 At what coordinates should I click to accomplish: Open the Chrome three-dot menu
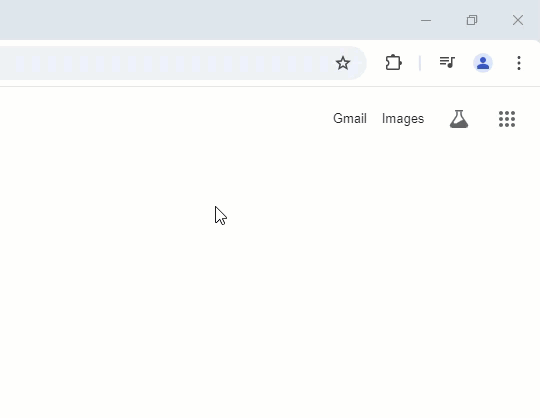[519, 63]
